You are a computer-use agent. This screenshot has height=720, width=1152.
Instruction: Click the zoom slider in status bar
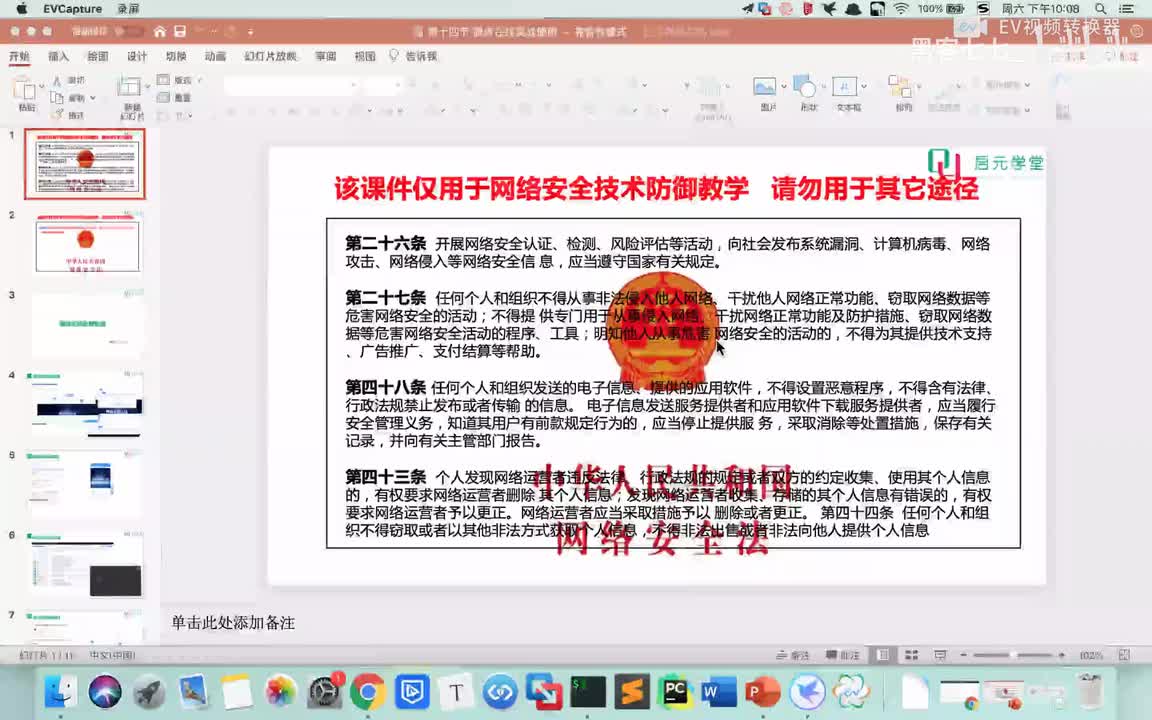1012,655
